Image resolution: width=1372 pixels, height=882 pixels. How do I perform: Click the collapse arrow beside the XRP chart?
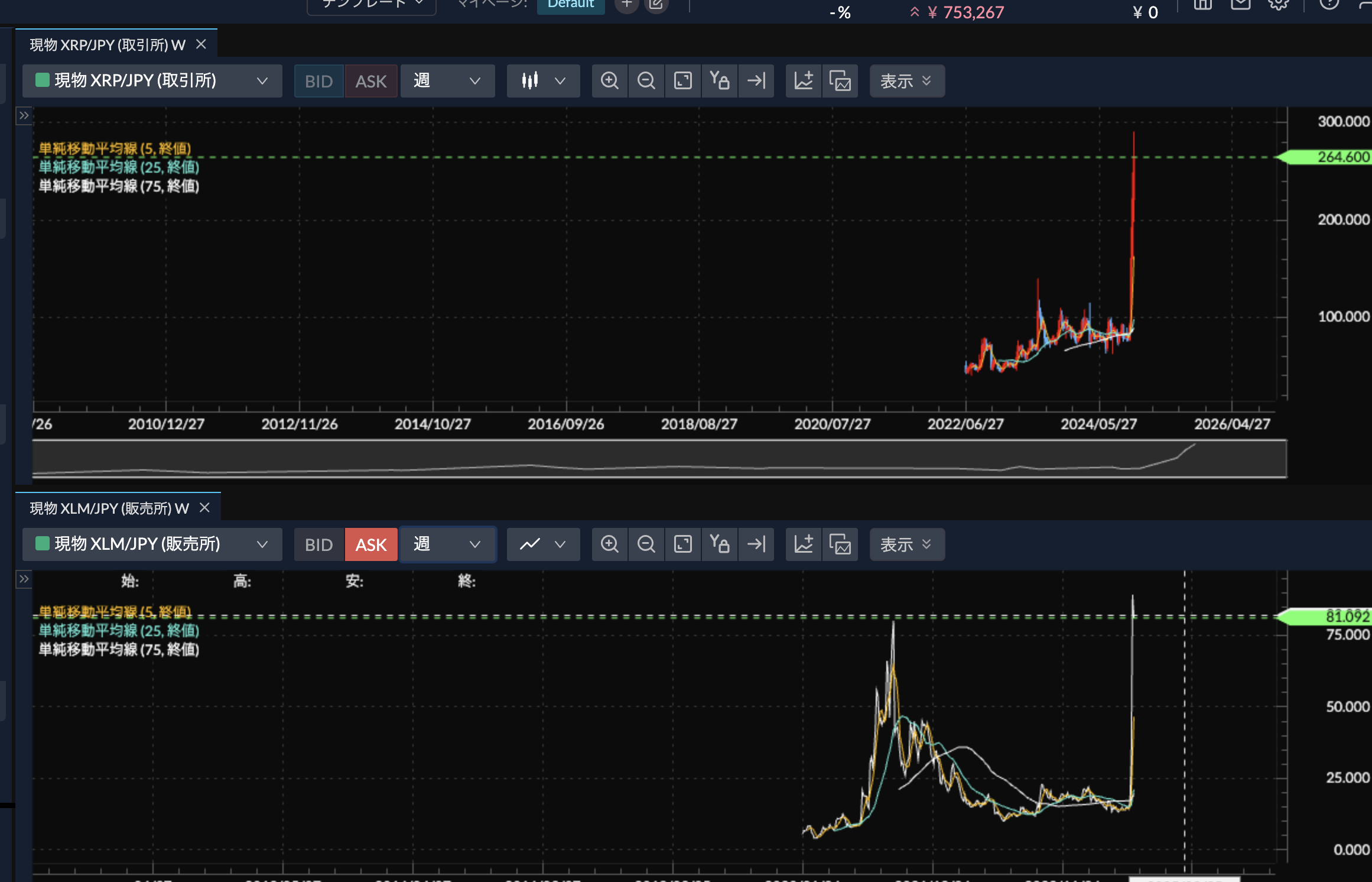click(x=23, y=116)
